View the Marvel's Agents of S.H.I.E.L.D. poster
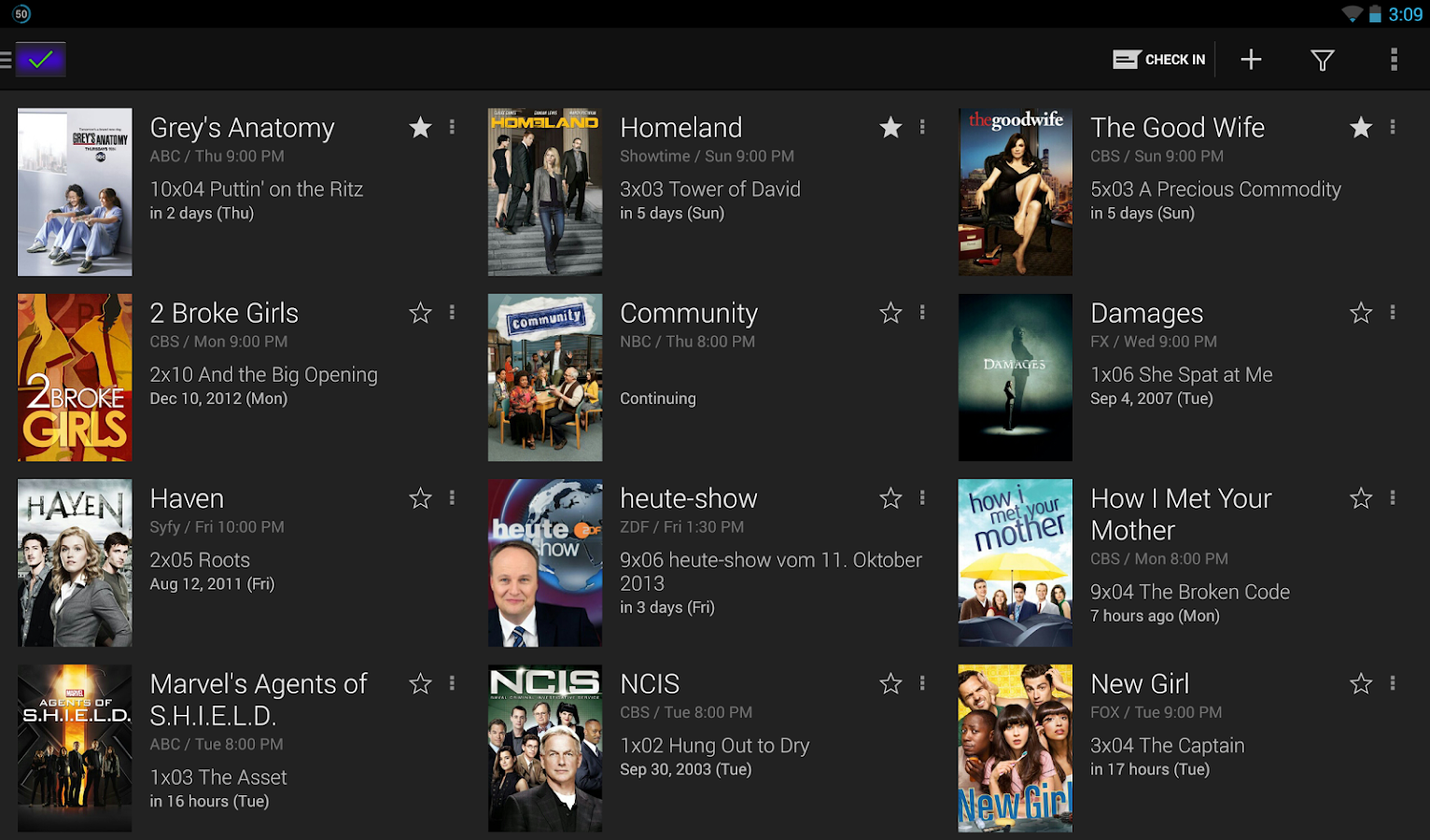The image size is (1430, 840). [x=75, y=749]
